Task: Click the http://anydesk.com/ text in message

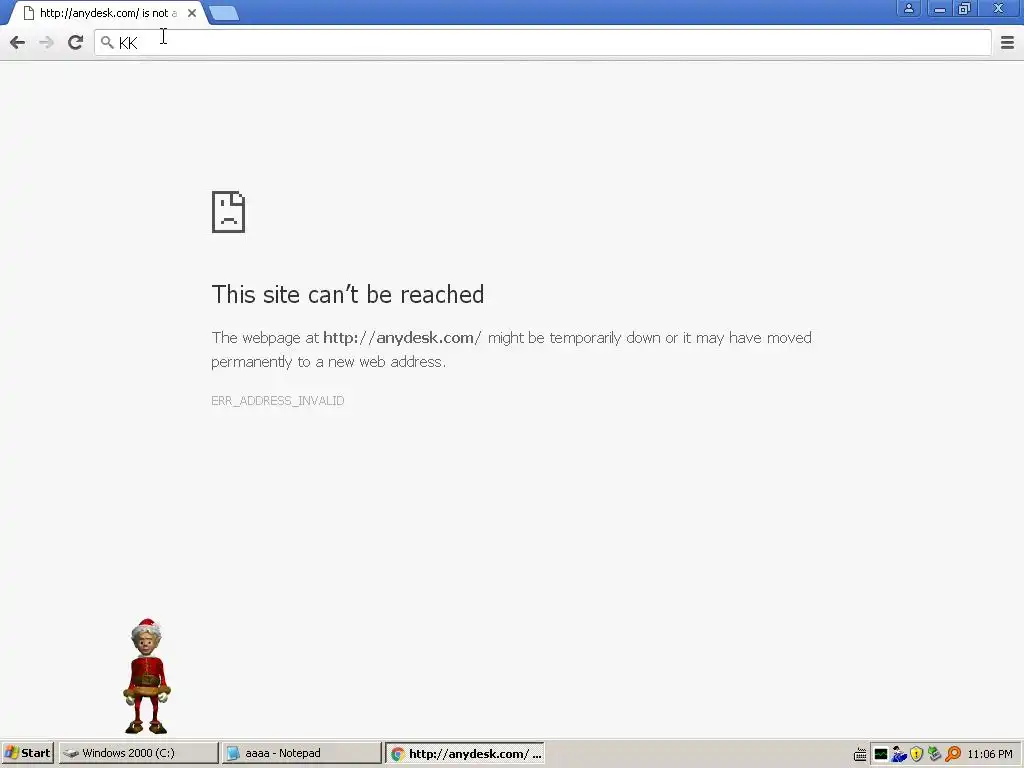Action: pyautogui.click(x=402, y=338)
